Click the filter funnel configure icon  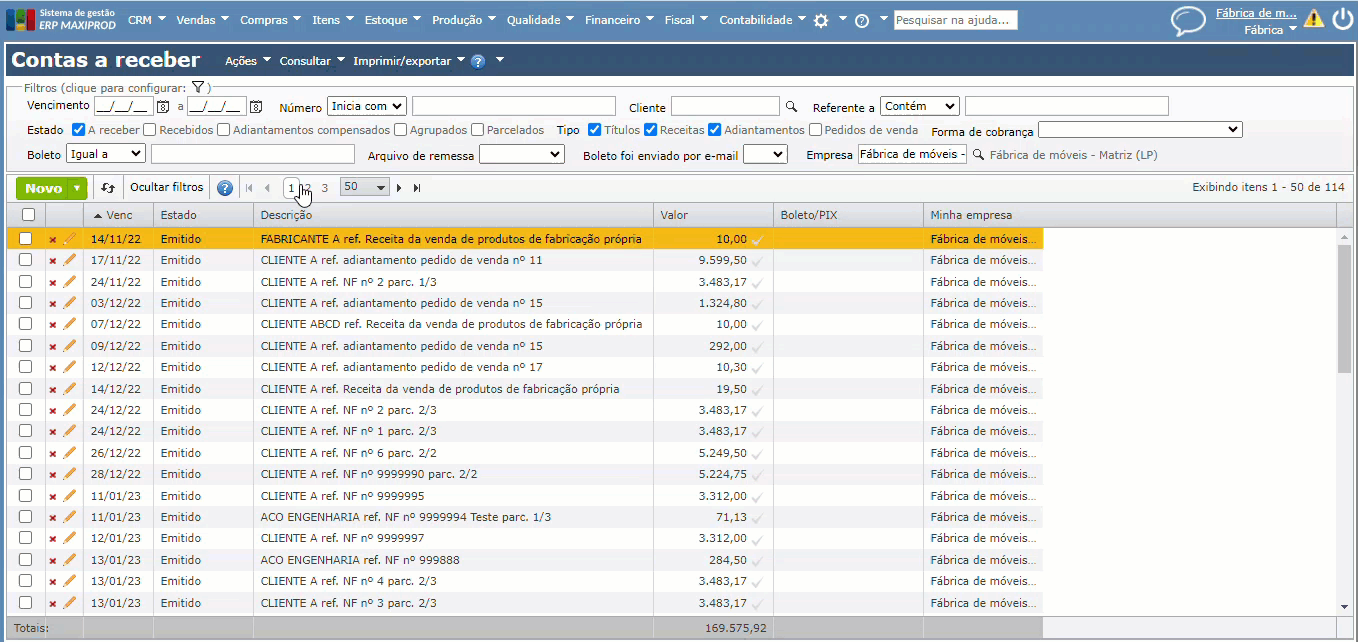coord(198,88)
